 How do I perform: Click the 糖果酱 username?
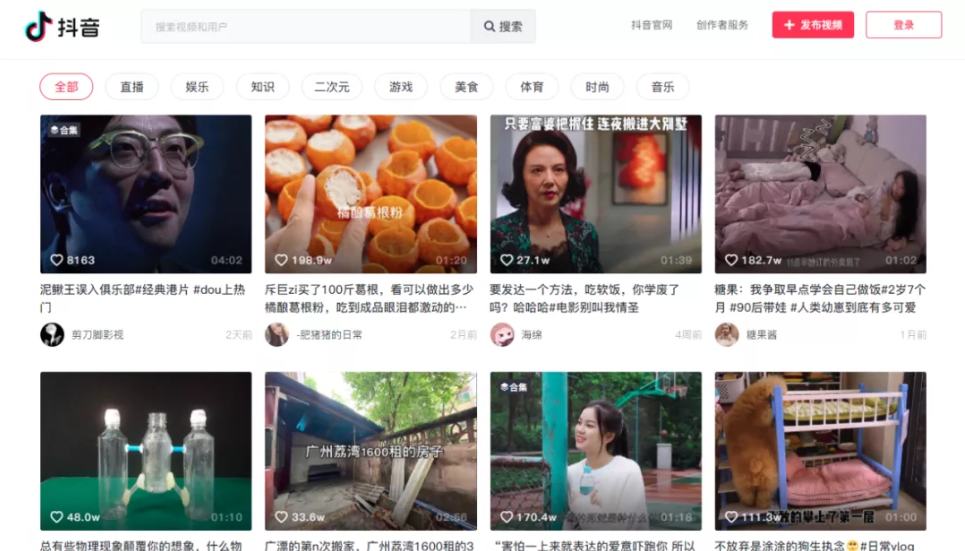(x=762, y=335)
